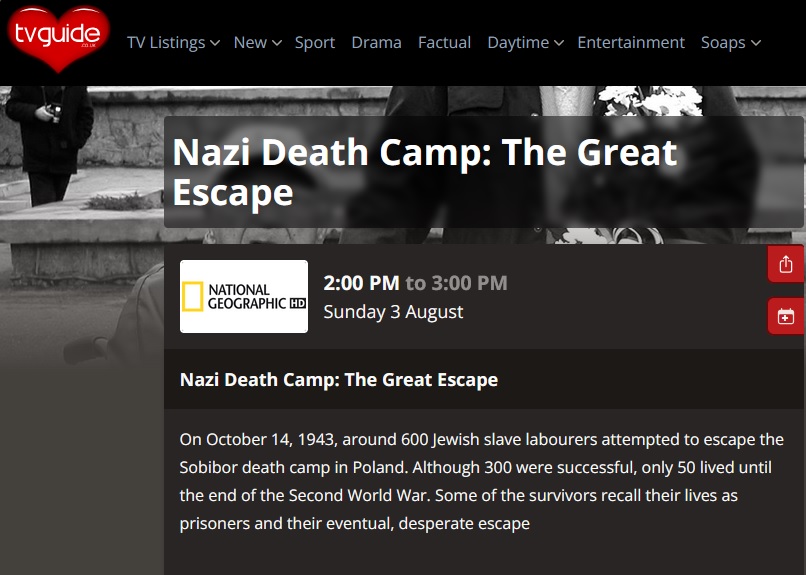Expand the New dropdown chevron

click(x=277, y=43)
